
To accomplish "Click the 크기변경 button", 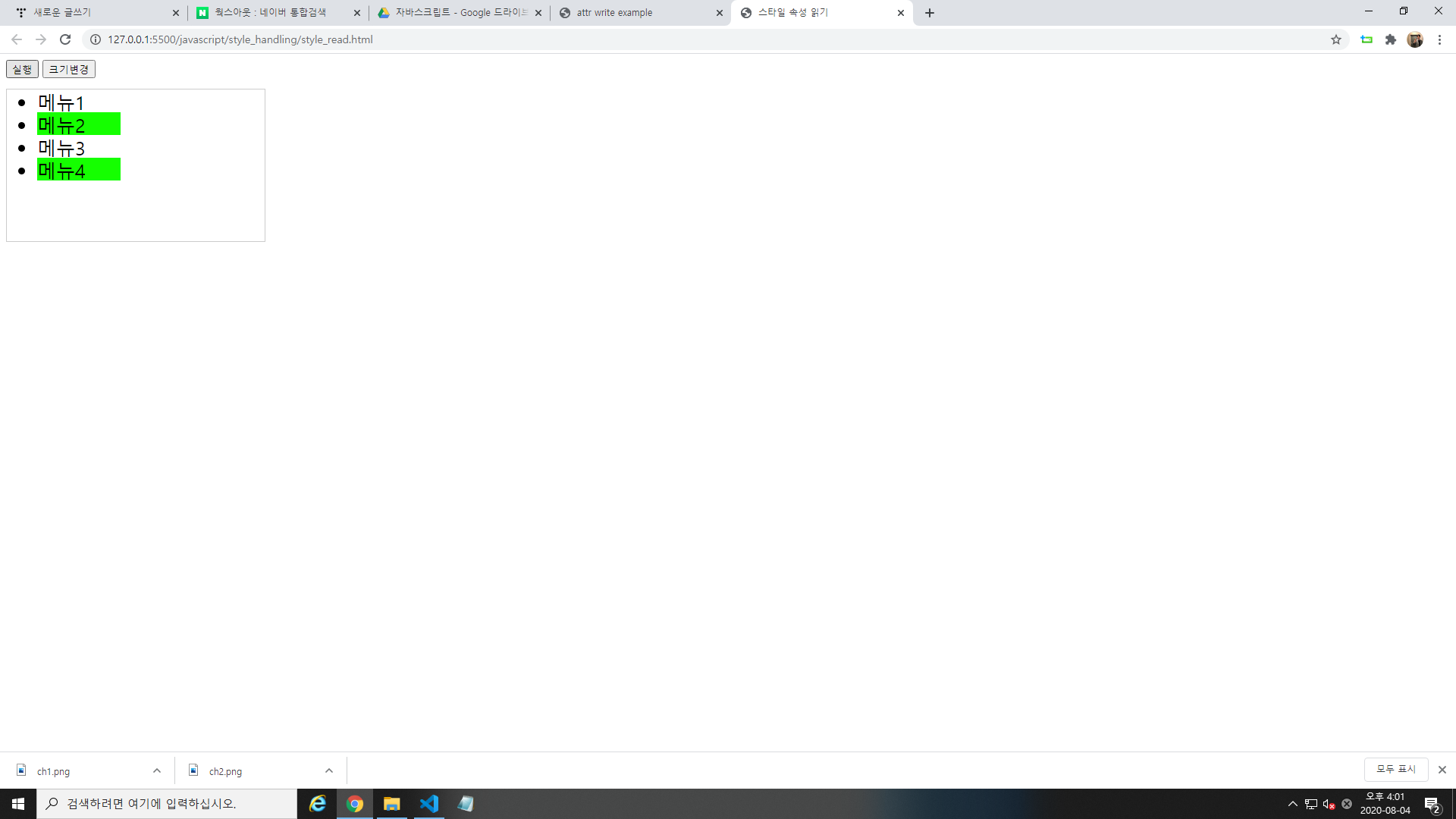I will tap(68, 69).
